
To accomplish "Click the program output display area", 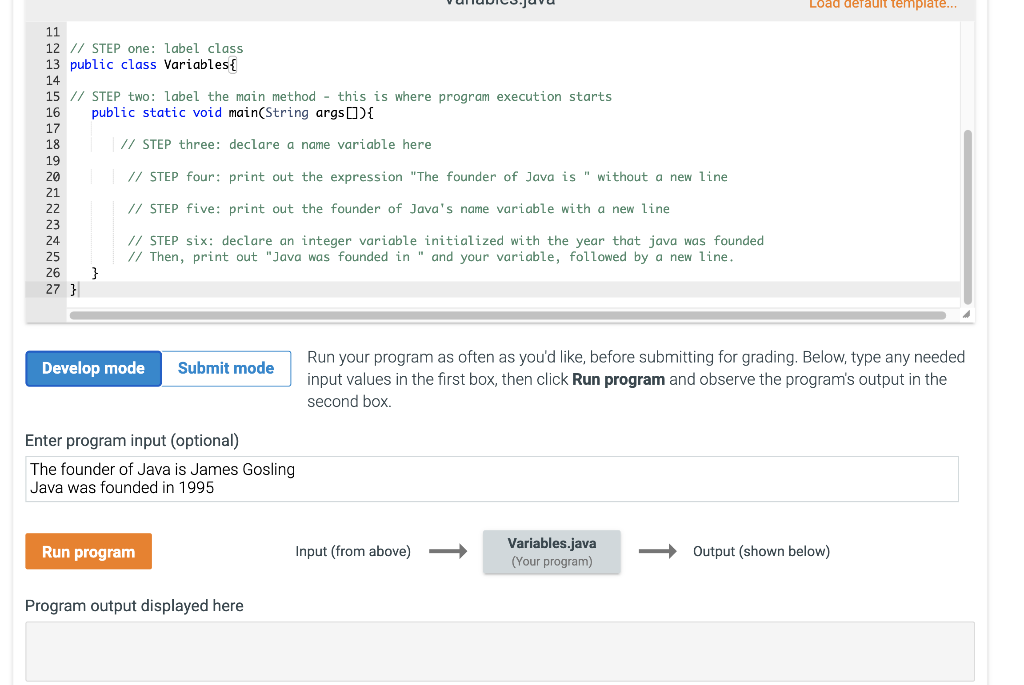I will pos(500,650).
